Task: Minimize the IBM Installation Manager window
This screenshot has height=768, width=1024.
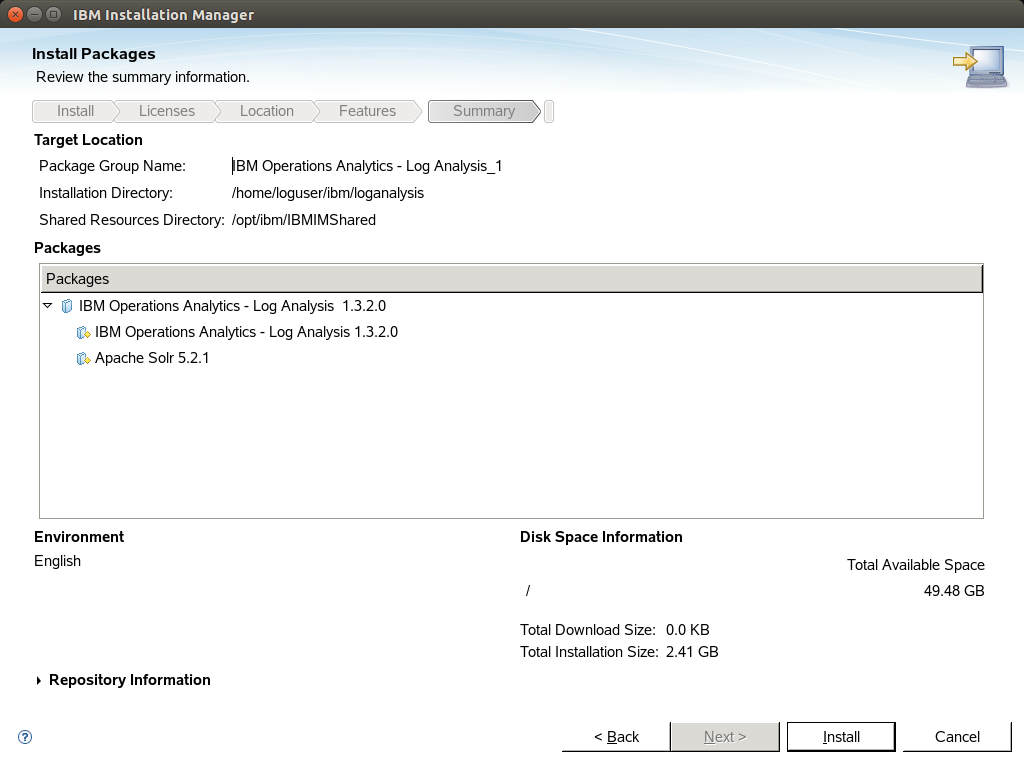Action: tap(35, 14)
